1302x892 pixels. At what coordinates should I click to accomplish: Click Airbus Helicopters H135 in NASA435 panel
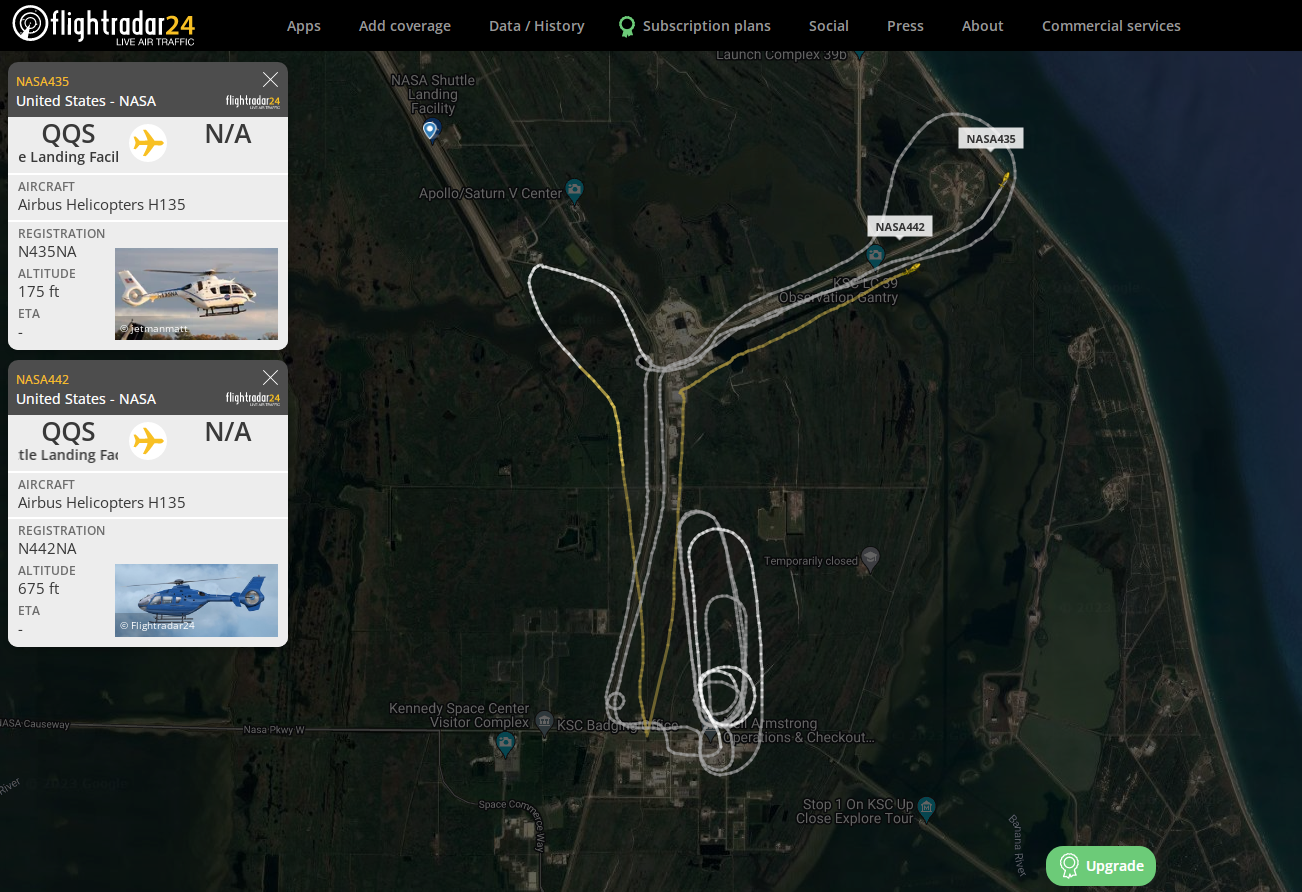point(102,205)
